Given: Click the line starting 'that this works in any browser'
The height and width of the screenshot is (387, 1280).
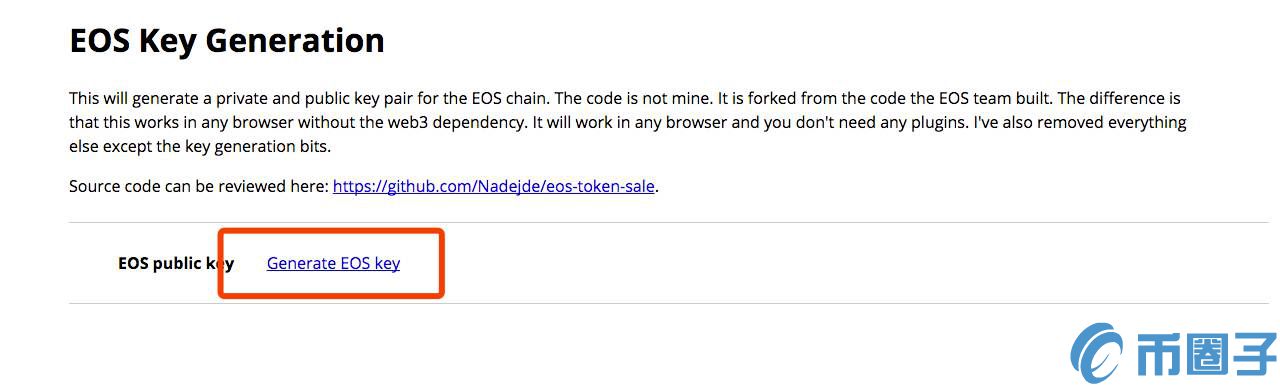Looking at the screenshot, I should tap(628, 123).
